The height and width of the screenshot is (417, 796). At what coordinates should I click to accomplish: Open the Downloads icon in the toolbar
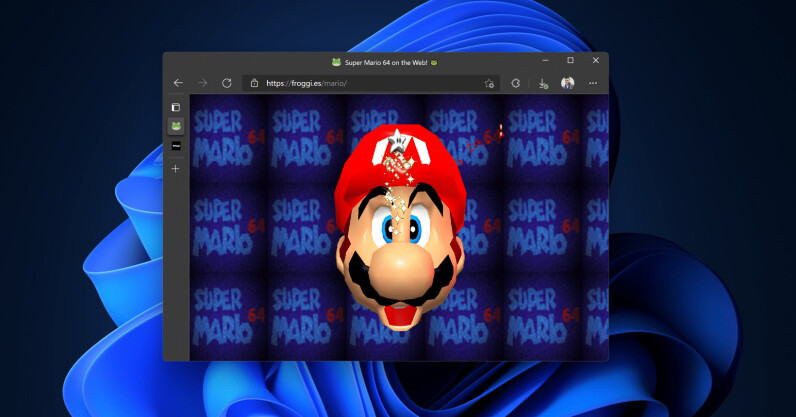point(543,83)
